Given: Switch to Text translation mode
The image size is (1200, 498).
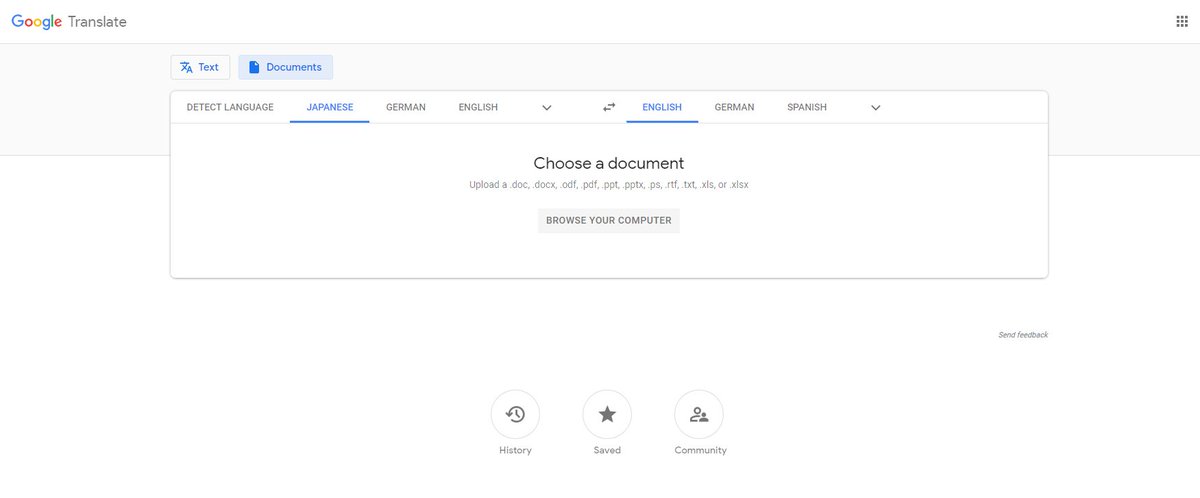Looking at the screenshot, I should pyautogui.click(x=200, y=67).
